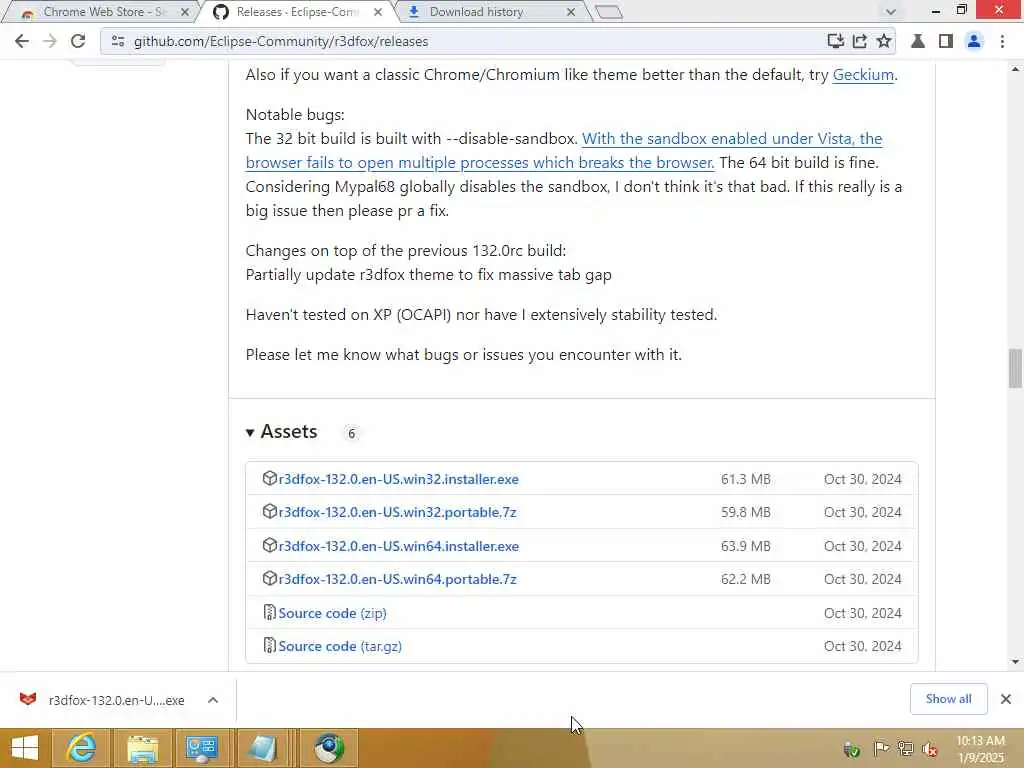Launch Internet Explorer from taskbar
1024x768 pixels.
point(82,748)
